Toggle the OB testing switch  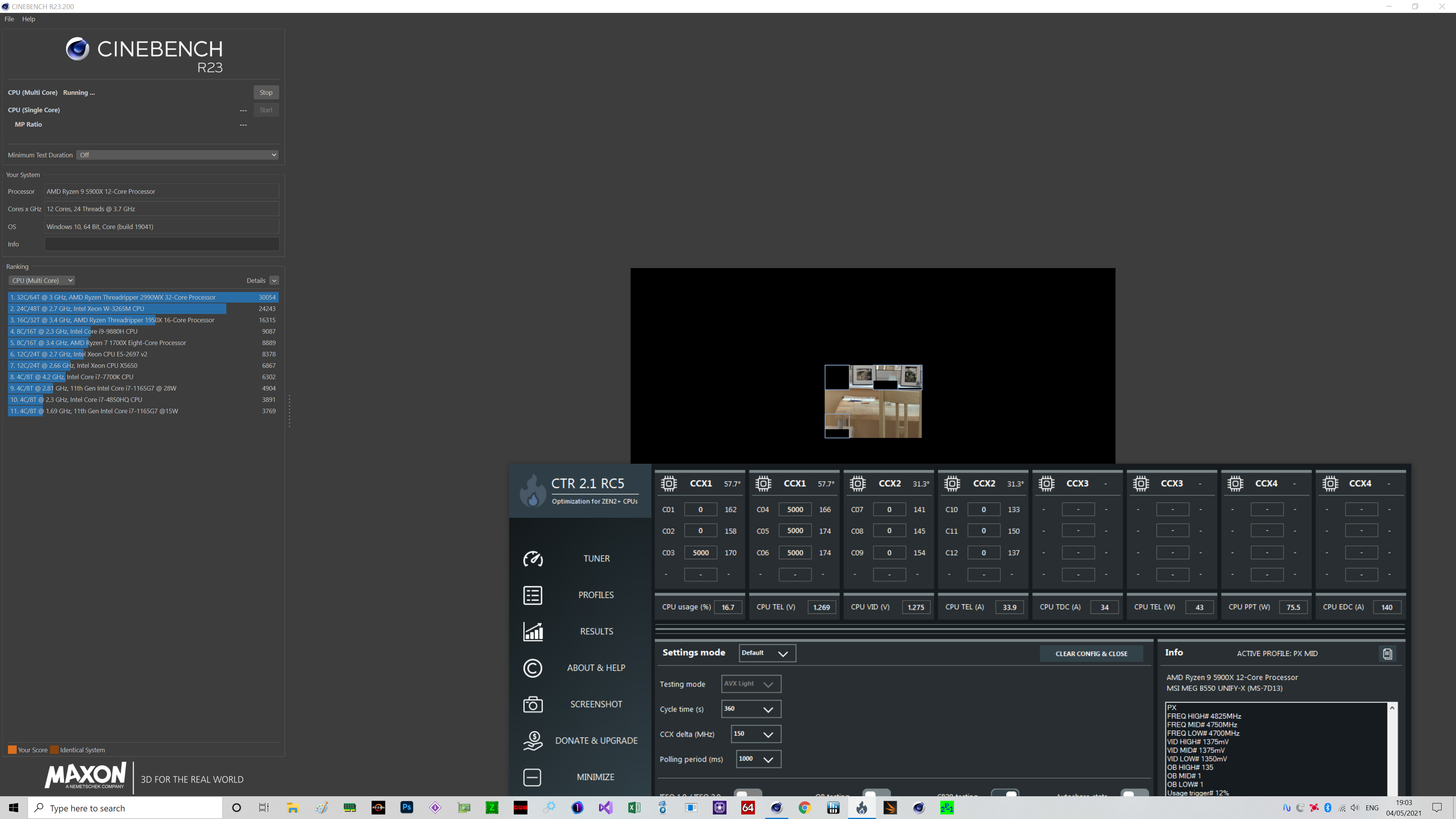pyautogui.click(x=876, y=793)
